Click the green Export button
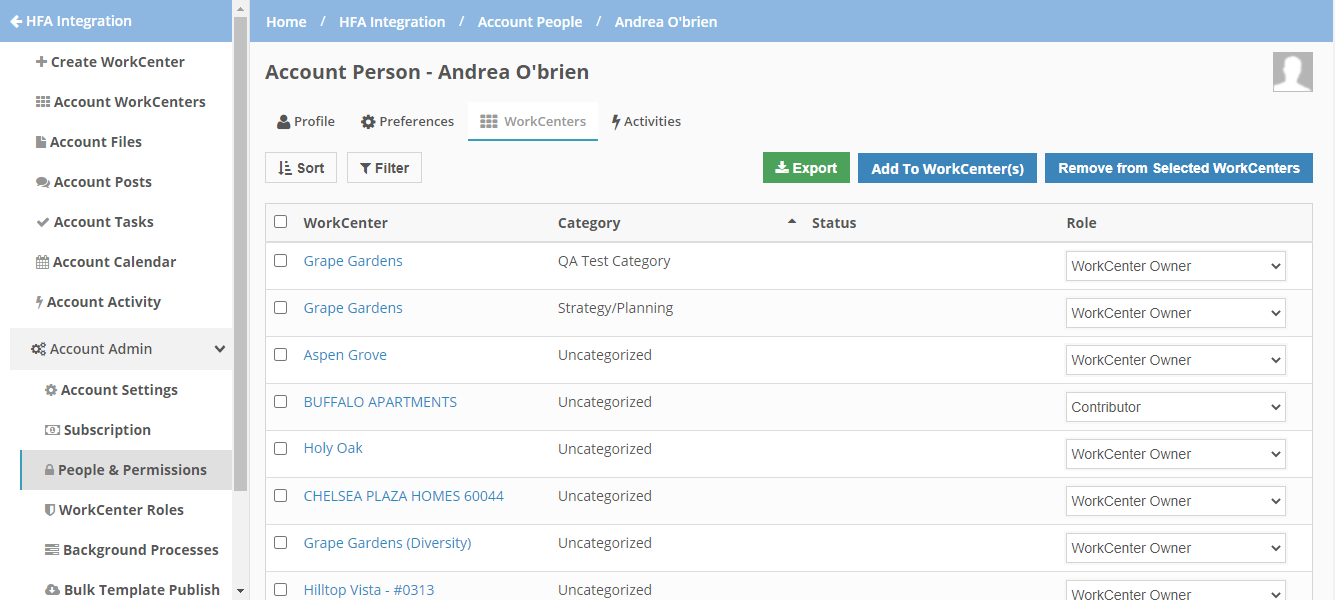The image size is (1335, 600). pos(806,168)
